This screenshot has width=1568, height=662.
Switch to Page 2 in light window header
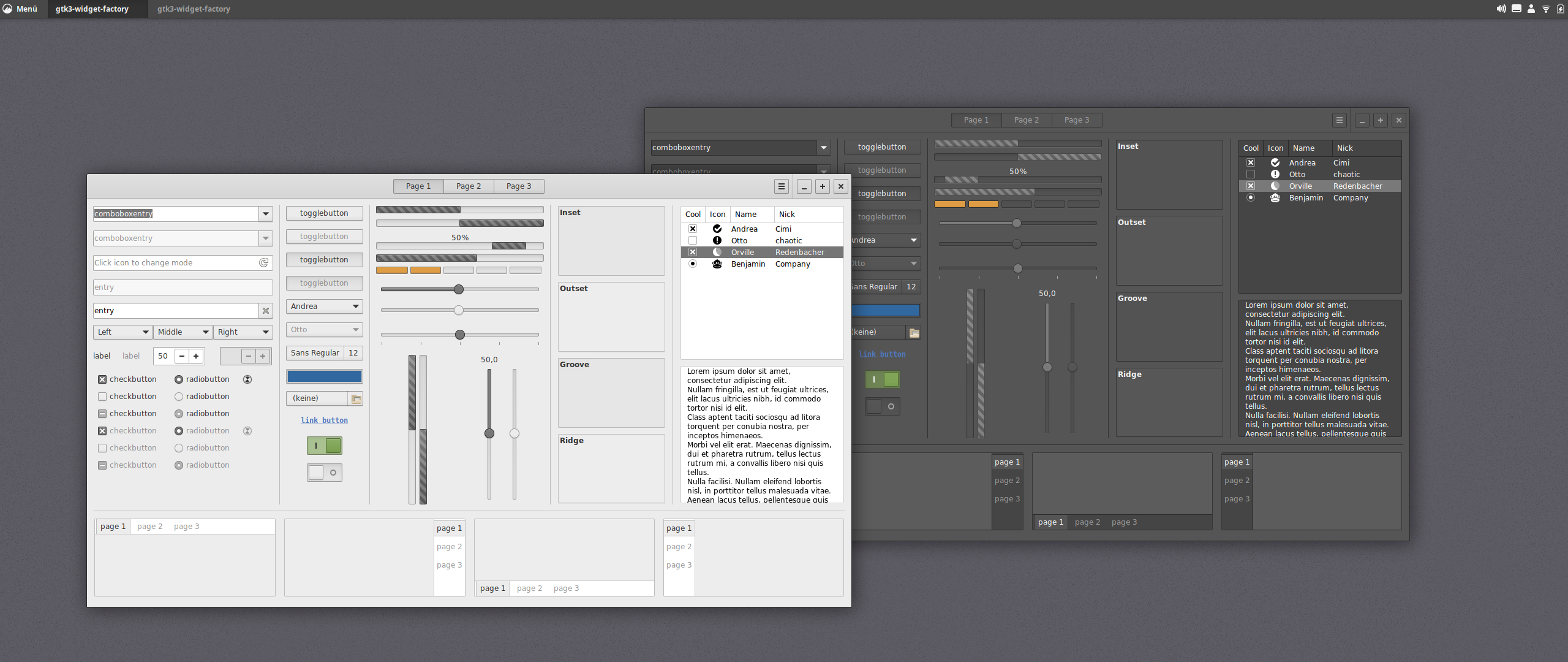point(469,186)
